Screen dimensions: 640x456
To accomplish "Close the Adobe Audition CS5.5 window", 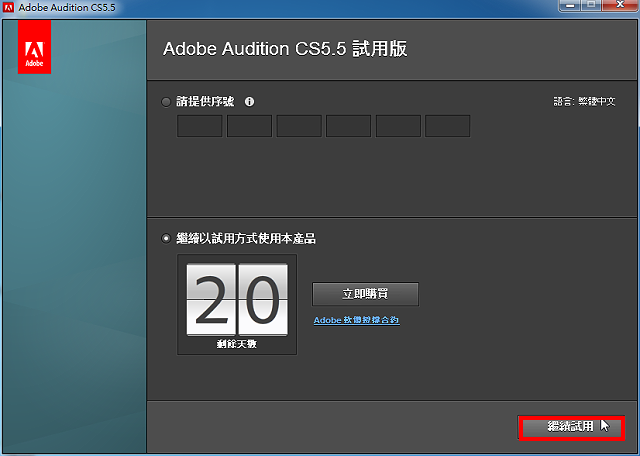I will pyautogui.click(x=620, y=6).
